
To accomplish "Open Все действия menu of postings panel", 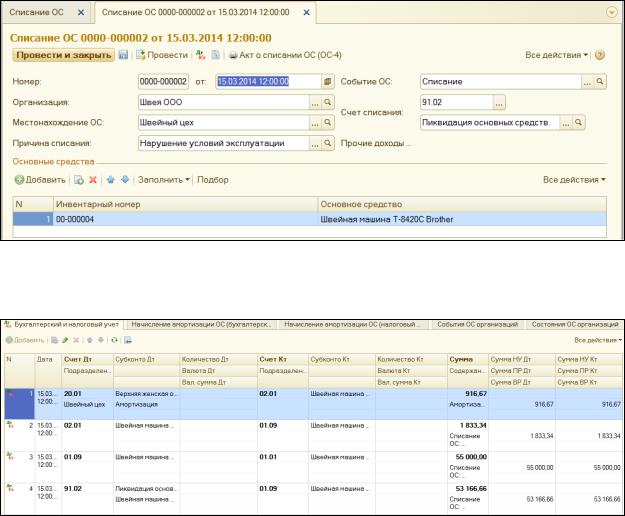I will 598,340.
